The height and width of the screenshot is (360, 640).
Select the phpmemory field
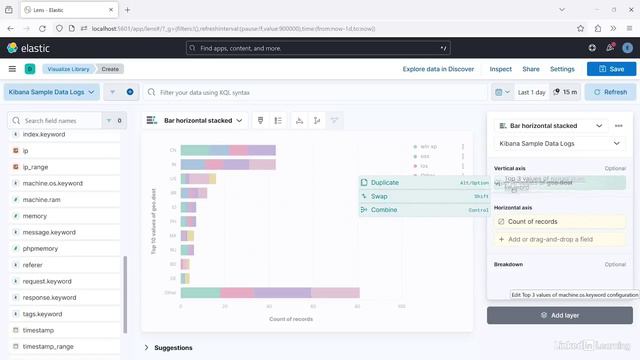click(x=64, y=249)
